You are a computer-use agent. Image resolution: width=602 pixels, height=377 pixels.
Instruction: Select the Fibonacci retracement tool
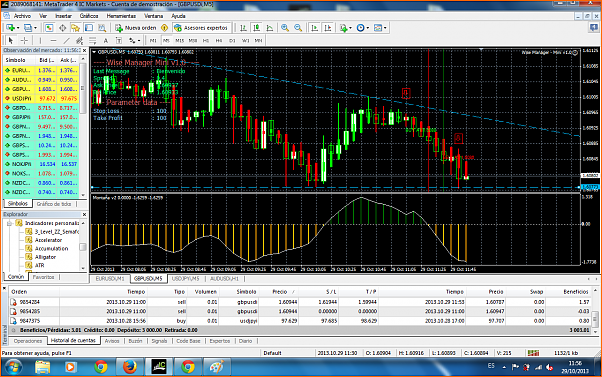click(93, 40)
